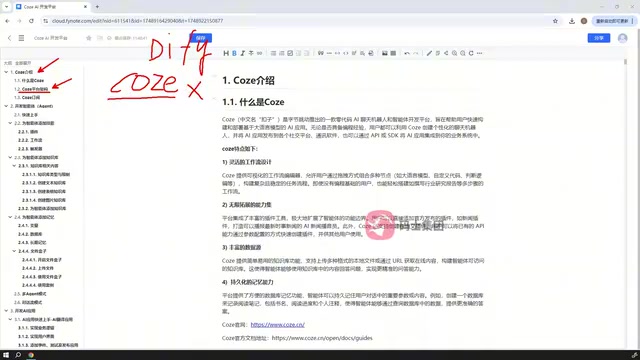Undo the last edit
This screenshot has width=640, height=360.
click(407, 53)
